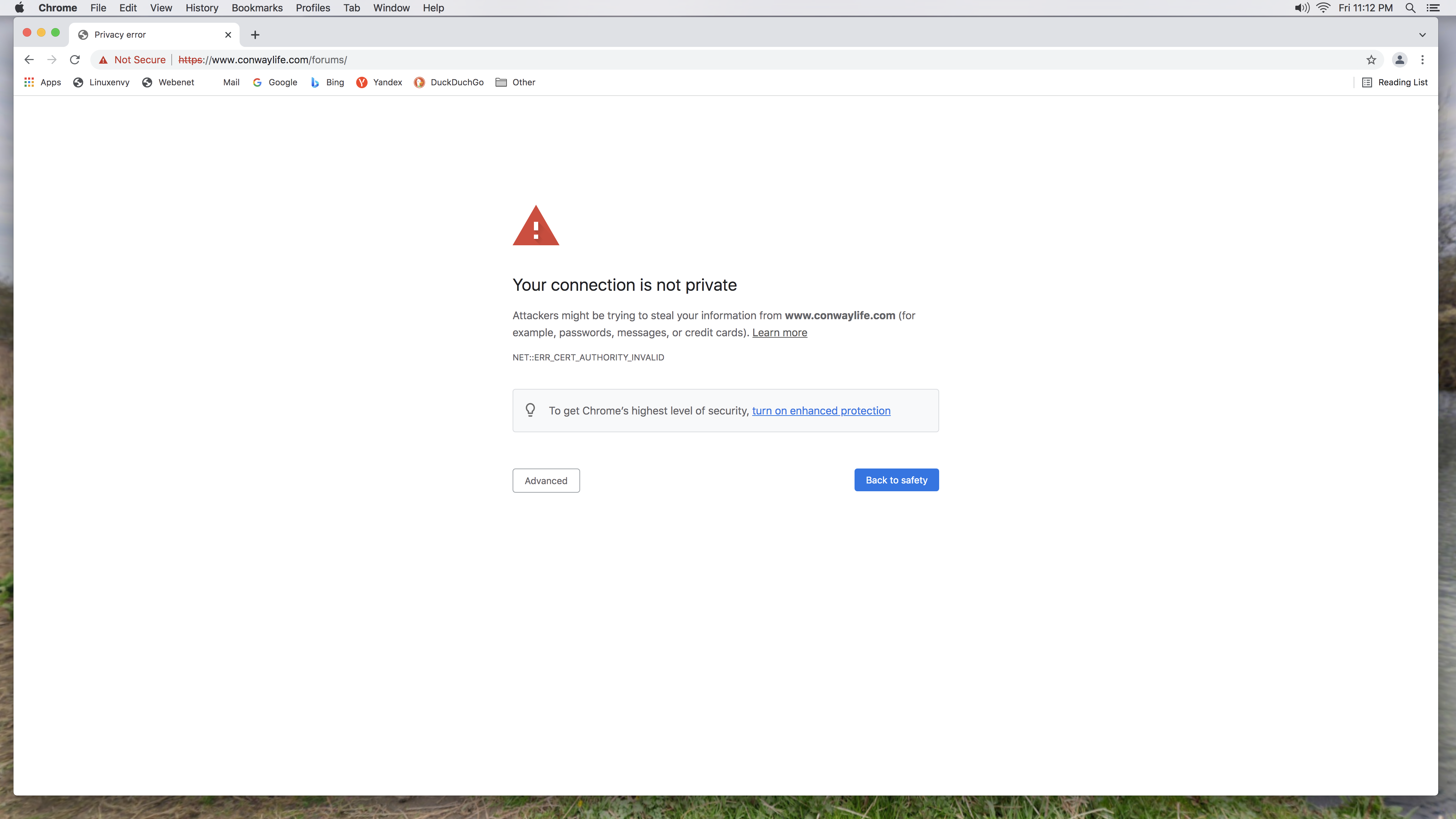Expand the tab search chevron
Screen dimensions: 1456x819
(1423, 35)
